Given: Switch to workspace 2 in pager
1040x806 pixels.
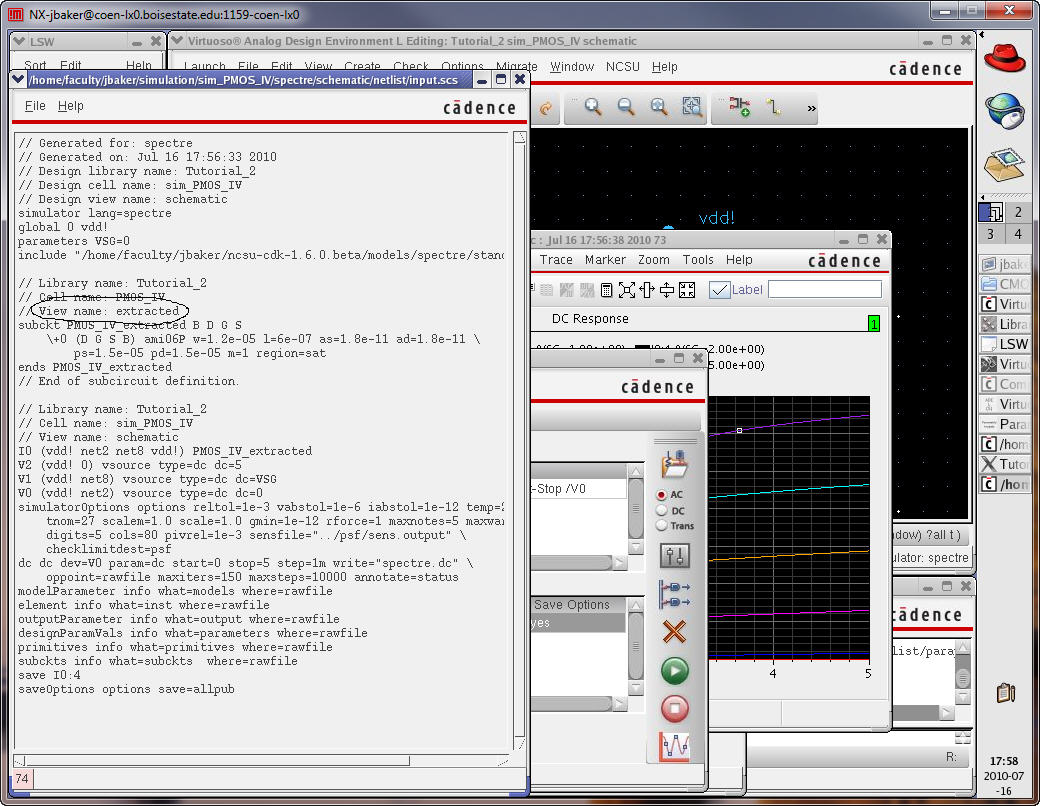Looking at the screenshot, I should 1018,212.
